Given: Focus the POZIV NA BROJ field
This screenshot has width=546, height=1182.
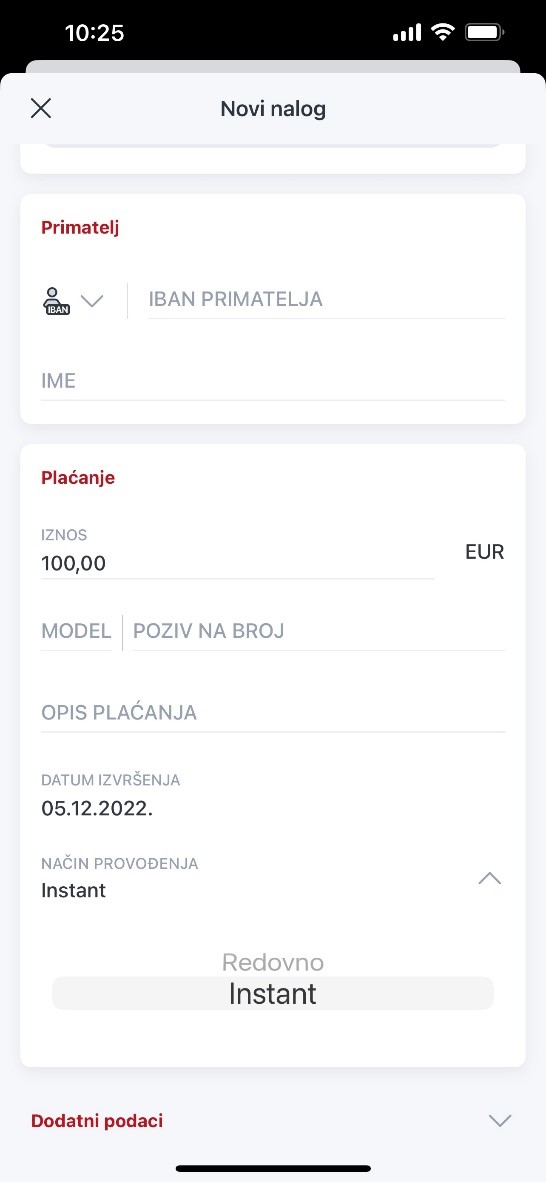Looking at the screenshot, I should tap(318, 630).
